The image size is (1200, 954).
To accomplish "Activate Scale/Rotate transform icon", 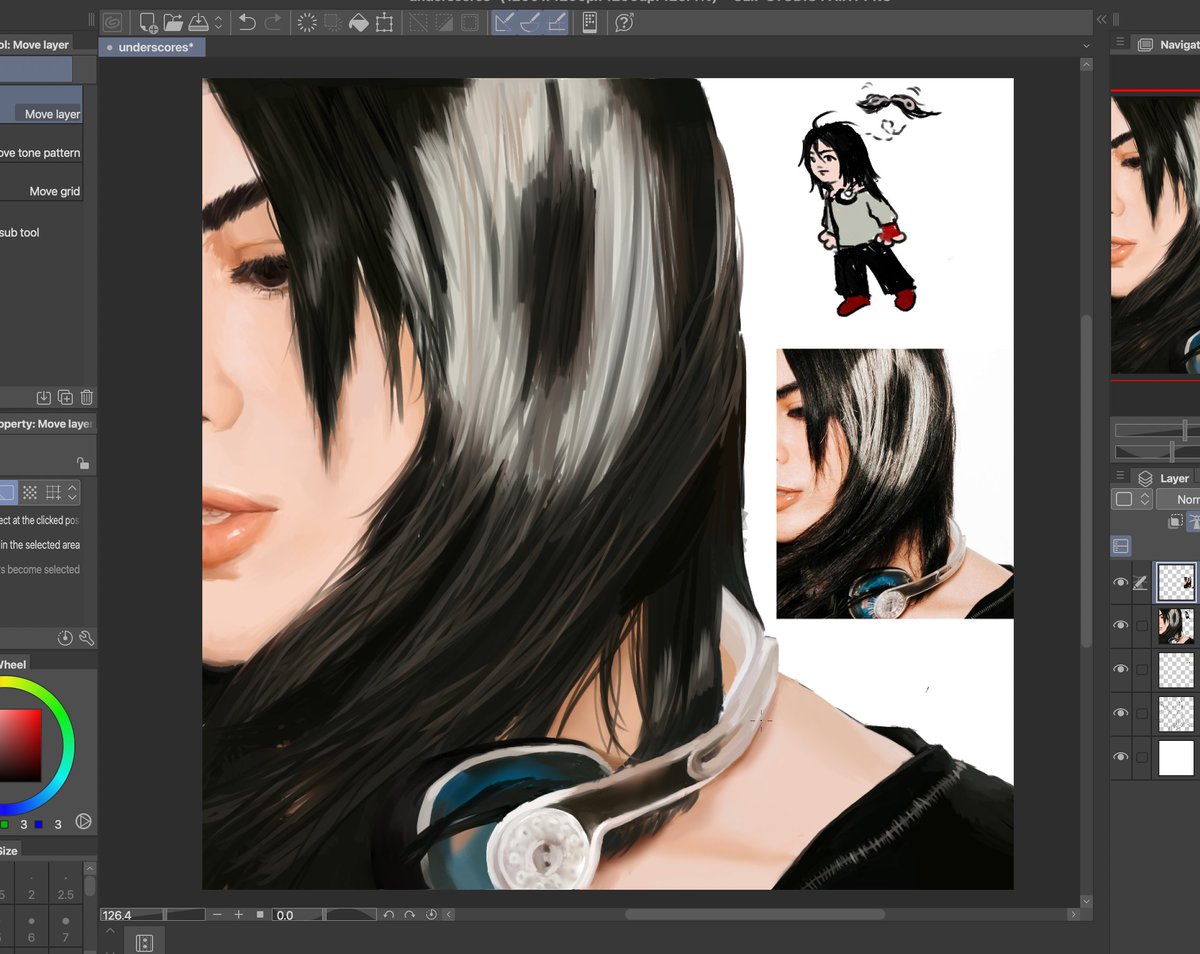I will [x=384, y=22].
